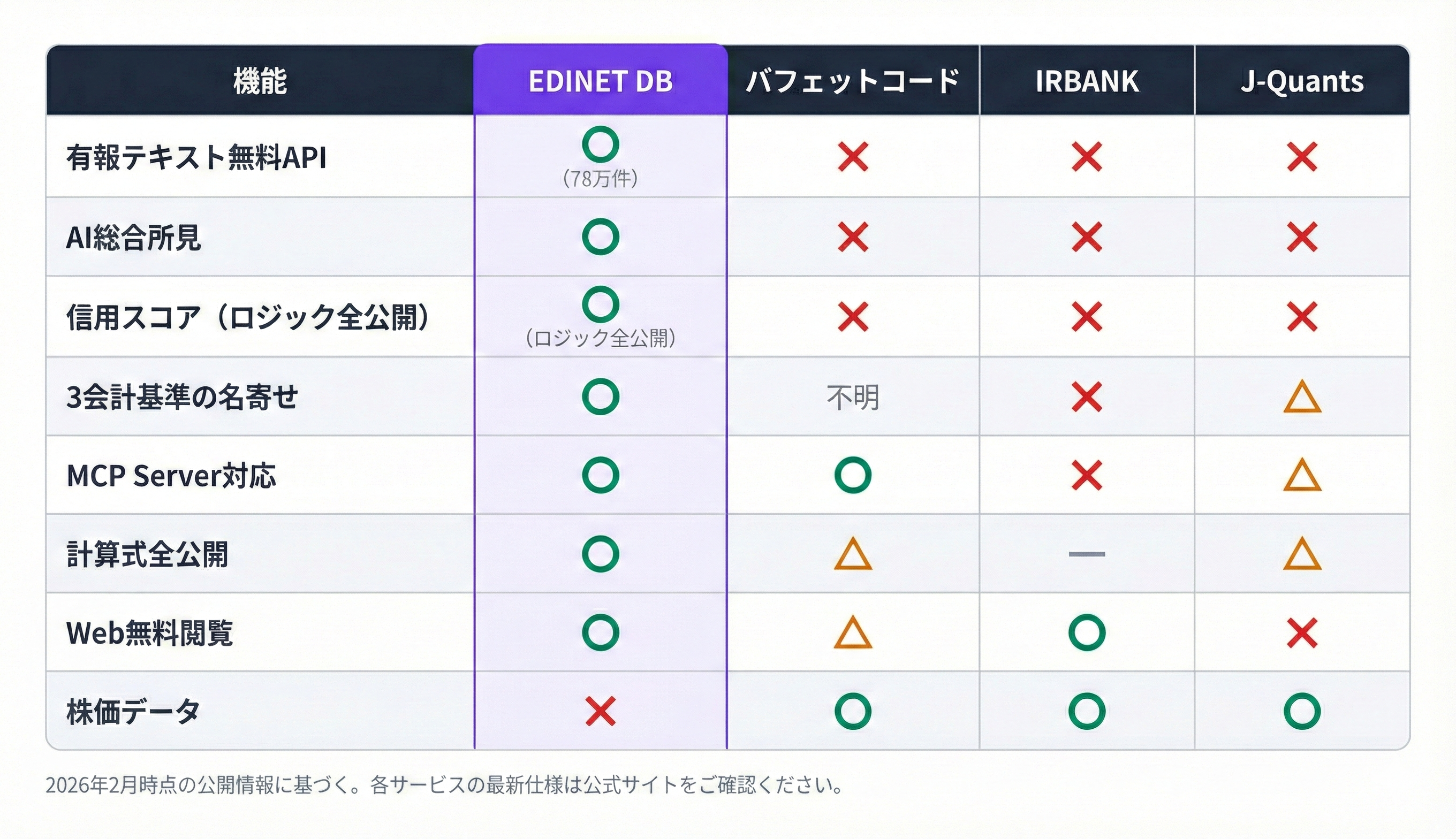Click バフェットコード red cross for AI総合所見
The width and height of the screenshot is (1456, 839).
[853, 237]
